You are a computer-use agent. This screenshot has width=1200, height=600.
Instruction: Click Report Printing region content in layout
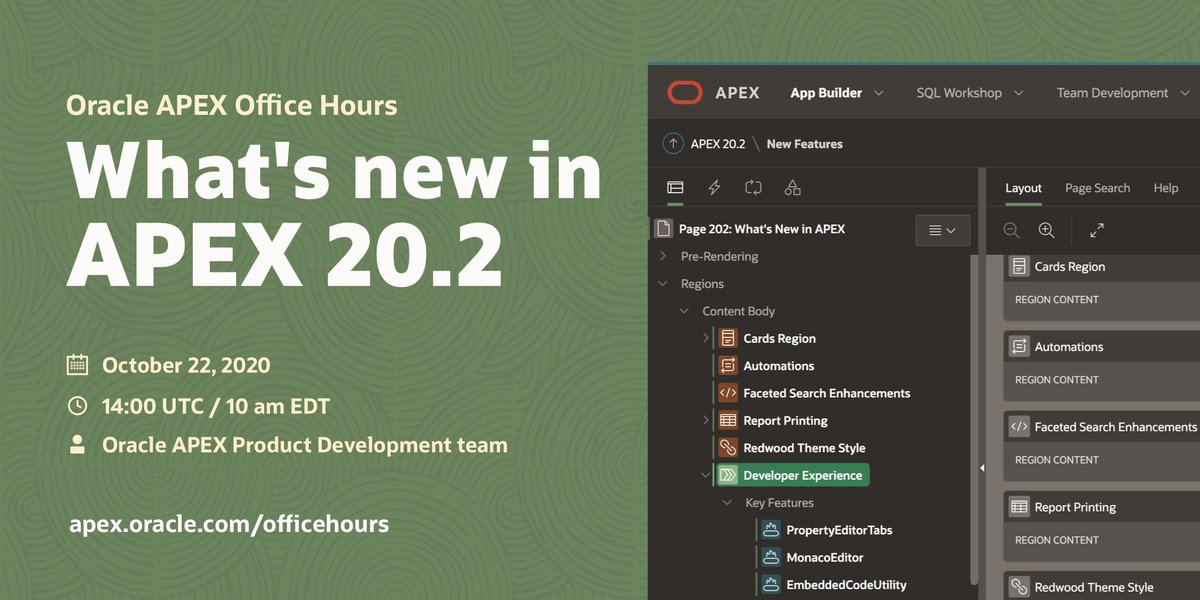click(1101, 540)
